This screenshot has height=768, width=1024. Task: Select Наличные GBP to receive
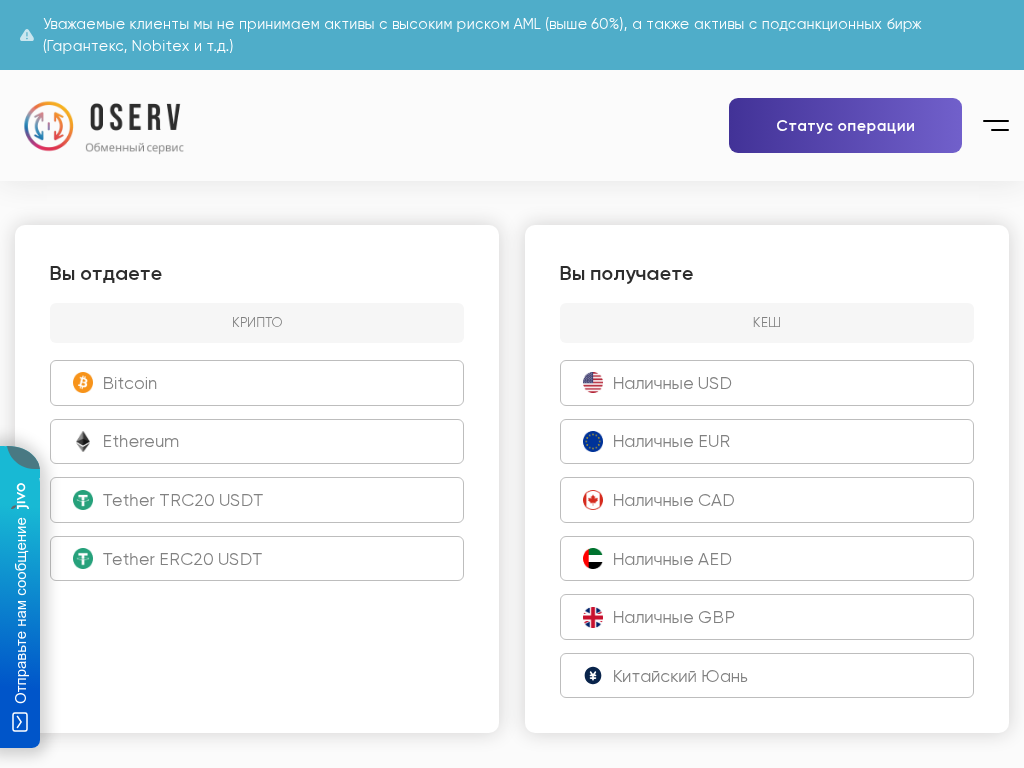[767, 617]
